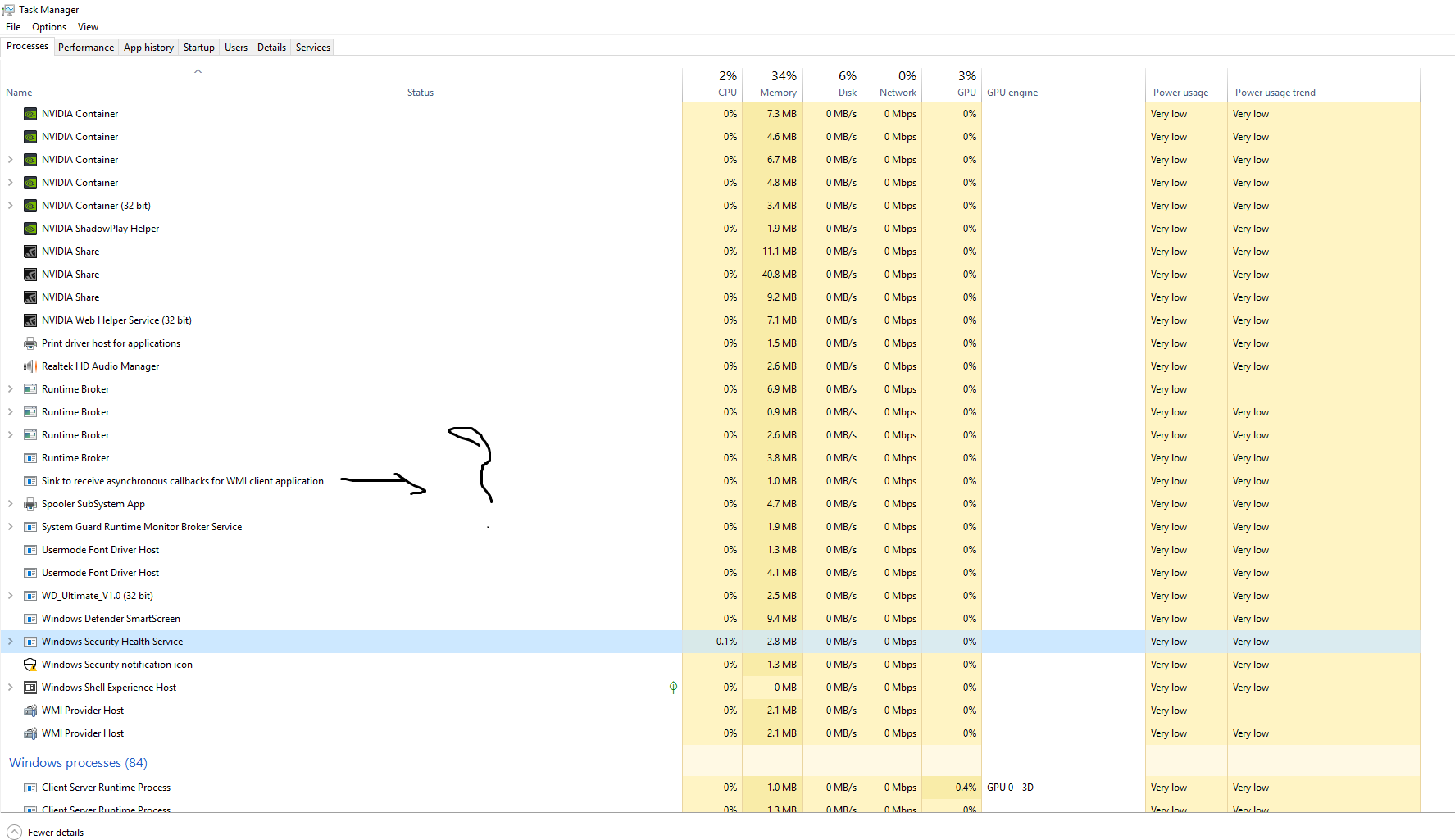Click the NVIDIA Web Helper Service icon
The height and width of the screenshot is (840, 1455).
click(x=30, y=320)
